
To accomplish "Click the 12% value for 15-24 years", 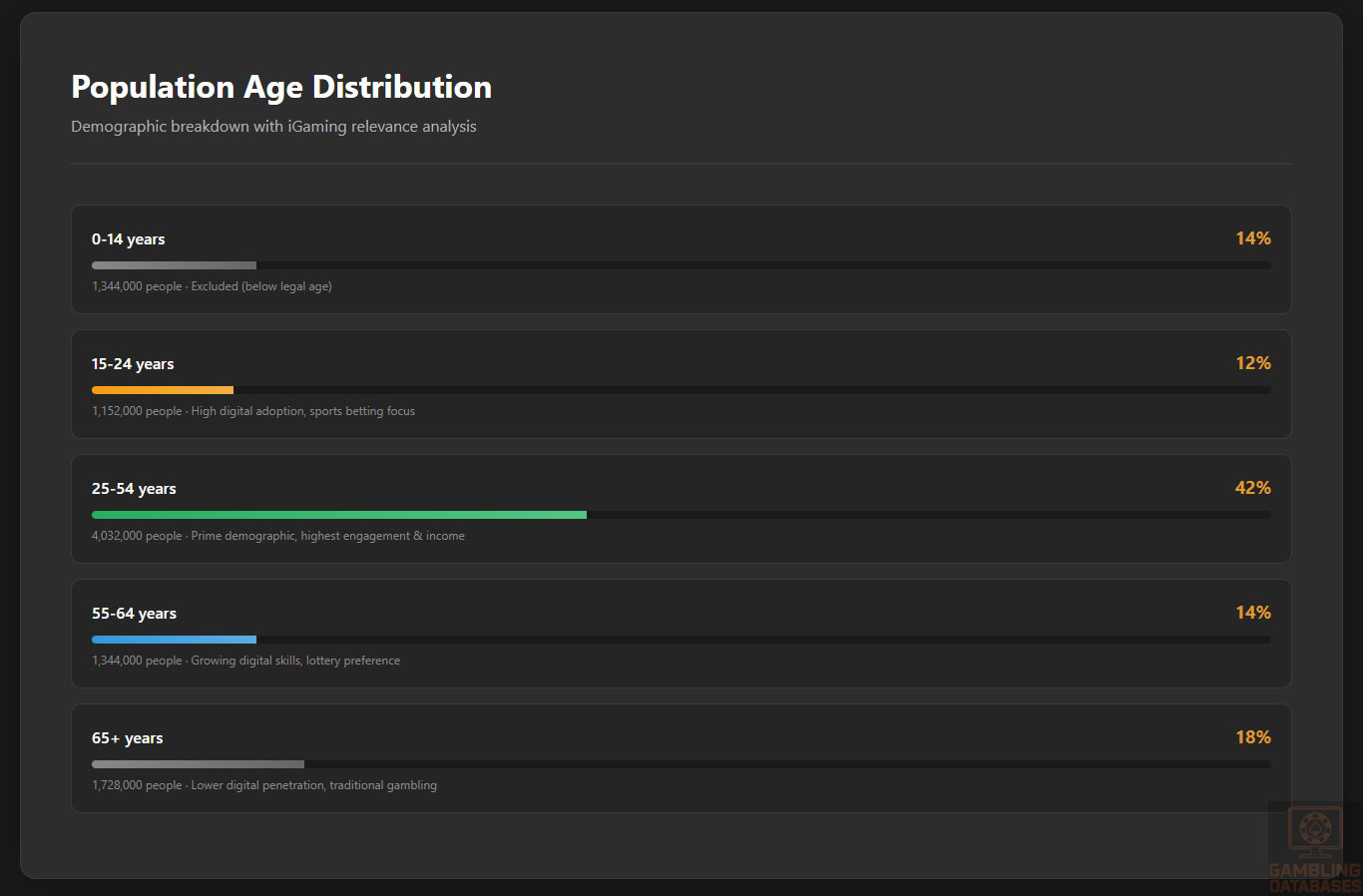I will (x=1252, y=363).
